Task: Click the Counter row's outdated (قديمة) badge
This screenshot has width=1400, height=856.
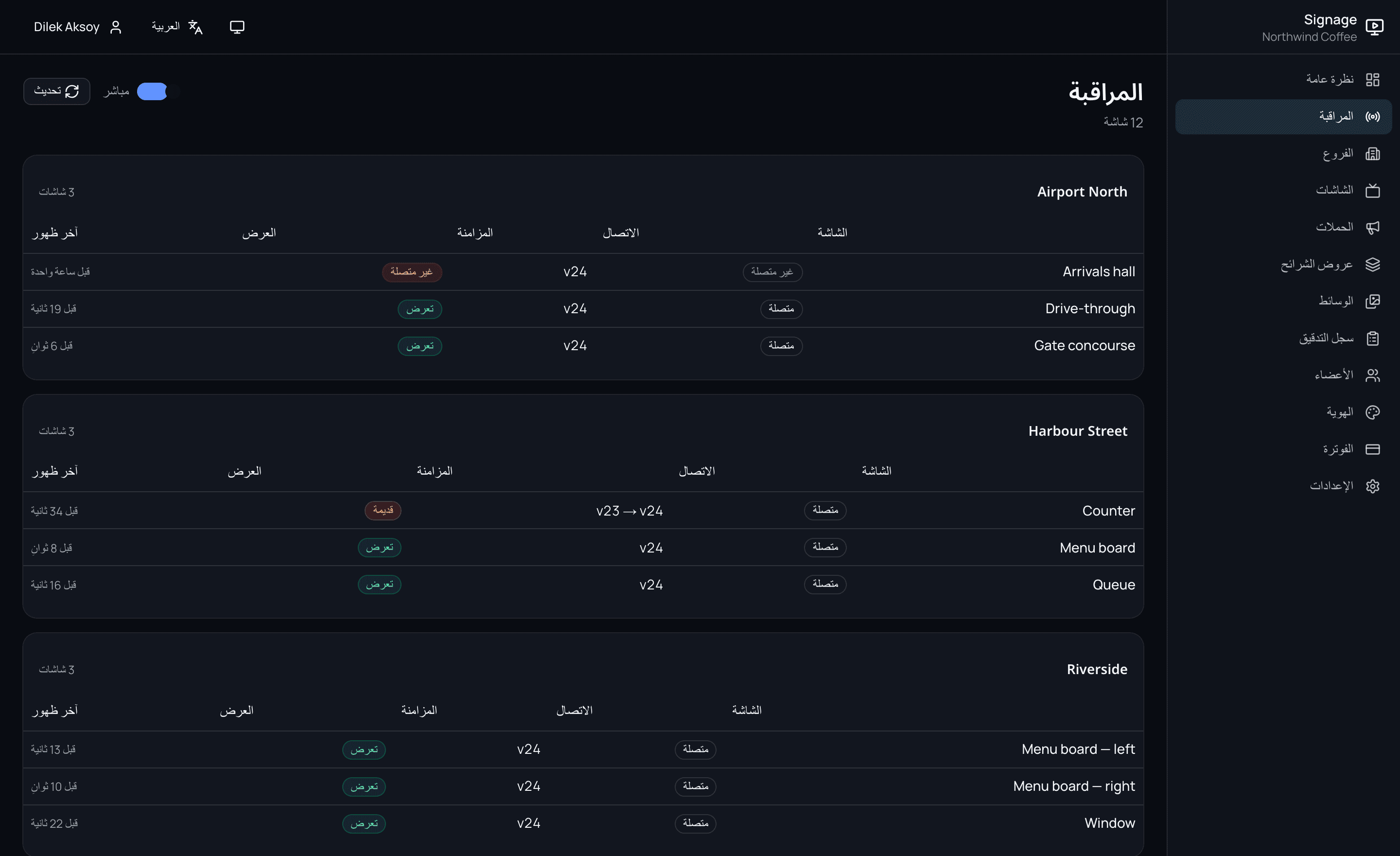Action: [383, 510]
